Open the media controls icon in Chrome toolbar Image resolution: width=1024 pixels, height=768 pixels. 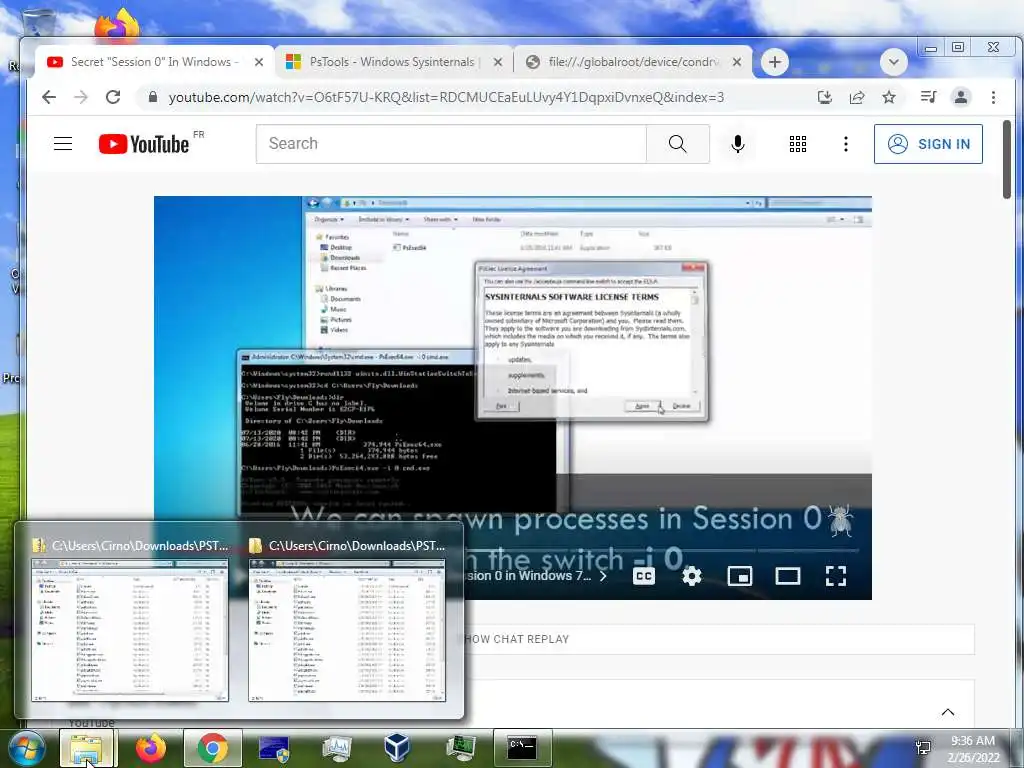click(928, 97)
